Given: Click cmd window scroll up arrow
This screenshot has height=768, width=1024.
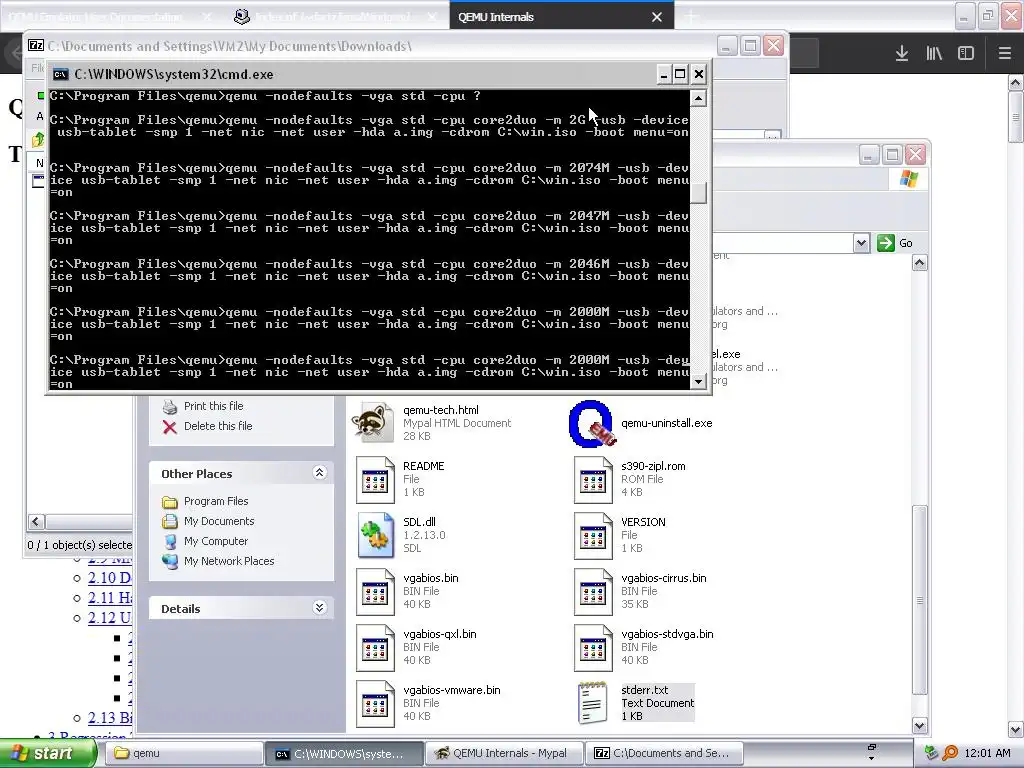Looking at the screenshot, I should [698, 98].
